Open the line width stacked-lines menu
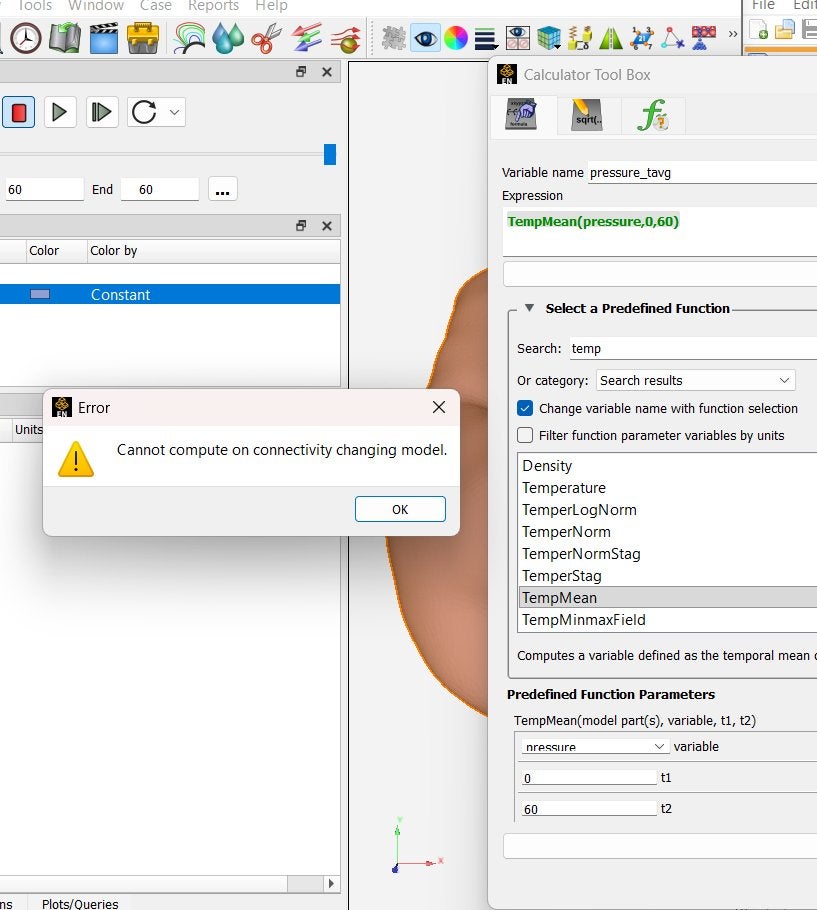 486,39
